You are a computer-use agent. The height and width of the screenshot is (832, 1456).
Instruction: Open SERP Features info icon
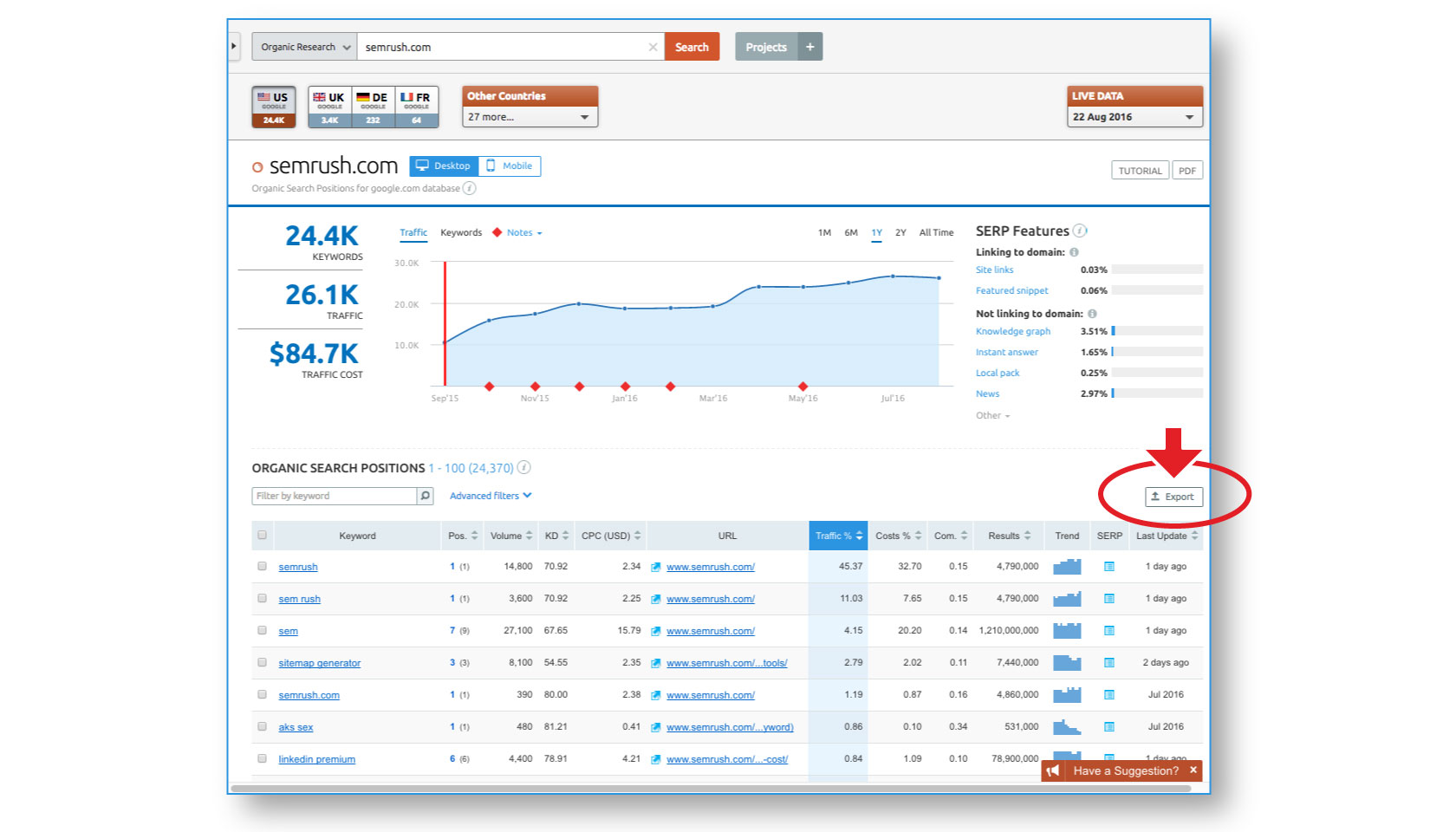pos(1080,231)
